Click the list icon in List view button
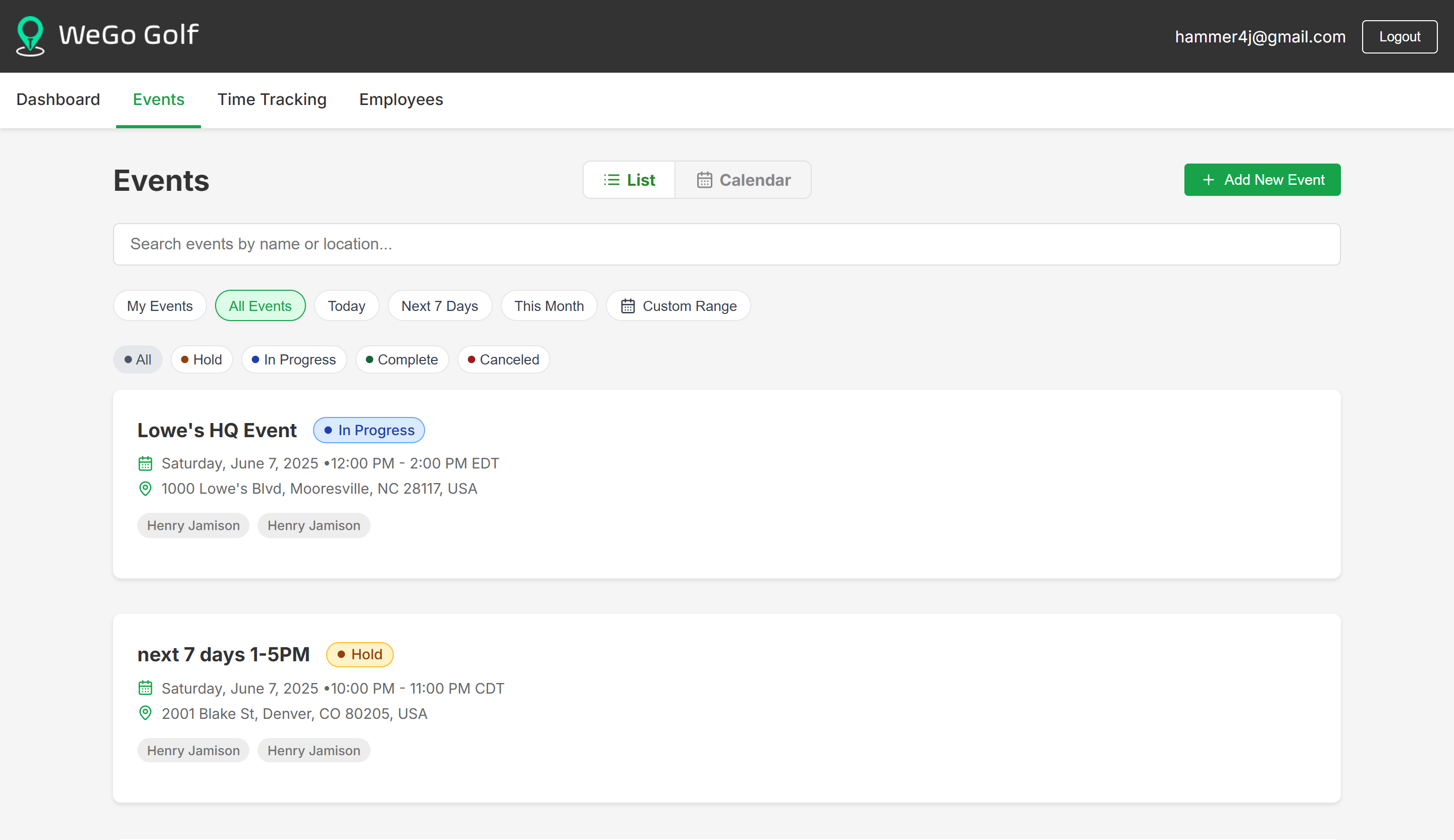The image size is (1454, 840). (x=611, y=180)
